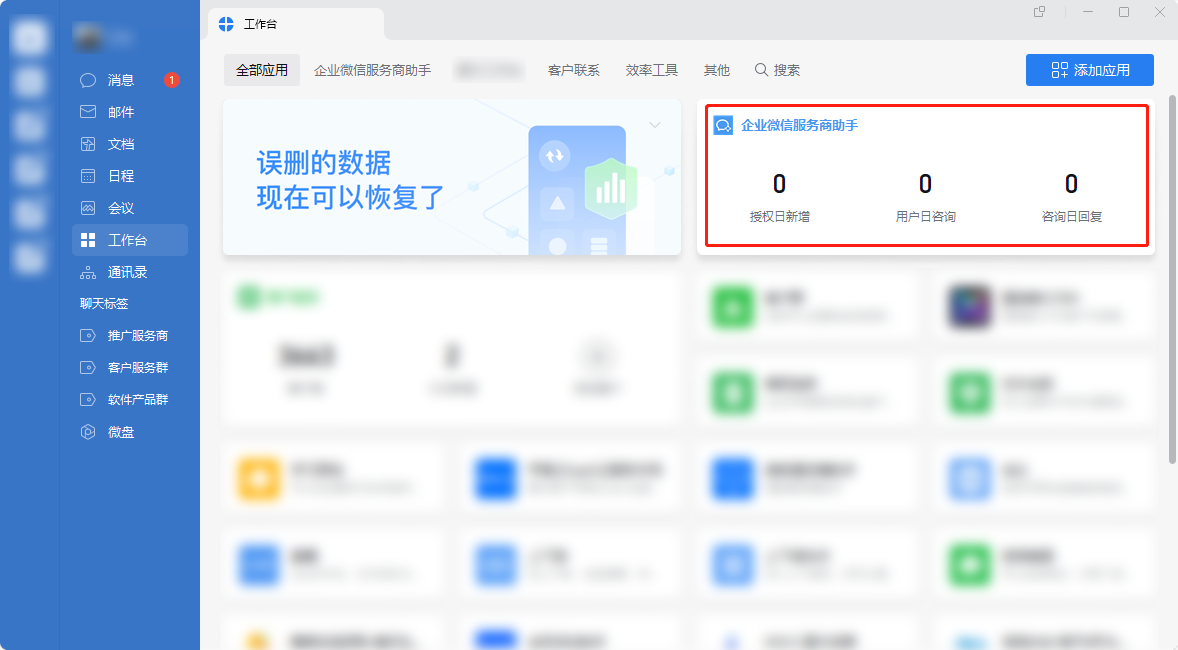Open the 文档 documents icon
The width and height of the screenshot is (1178, 650).
click(88, 144)
